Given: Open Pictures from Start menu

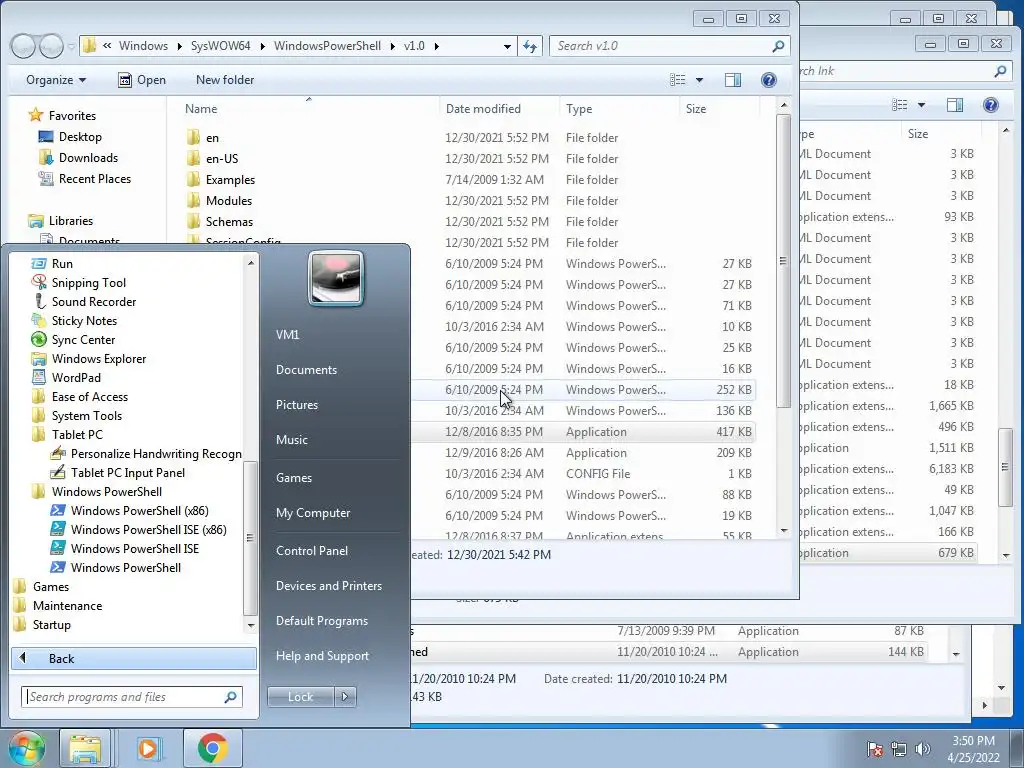Looking at the screenshot, I should tap(296, 405).
